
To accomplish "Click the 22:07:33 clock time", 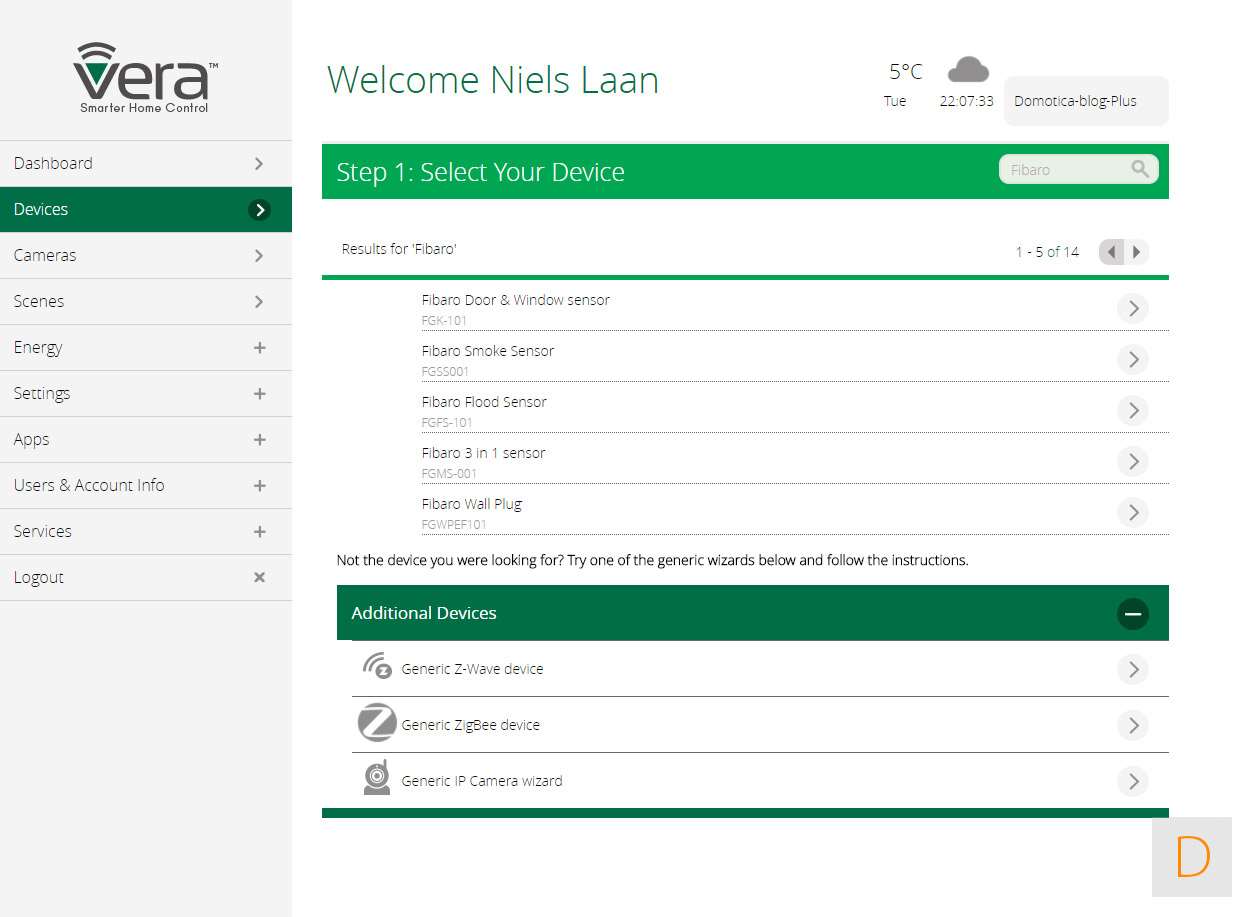I will click(x=966, y=101).
